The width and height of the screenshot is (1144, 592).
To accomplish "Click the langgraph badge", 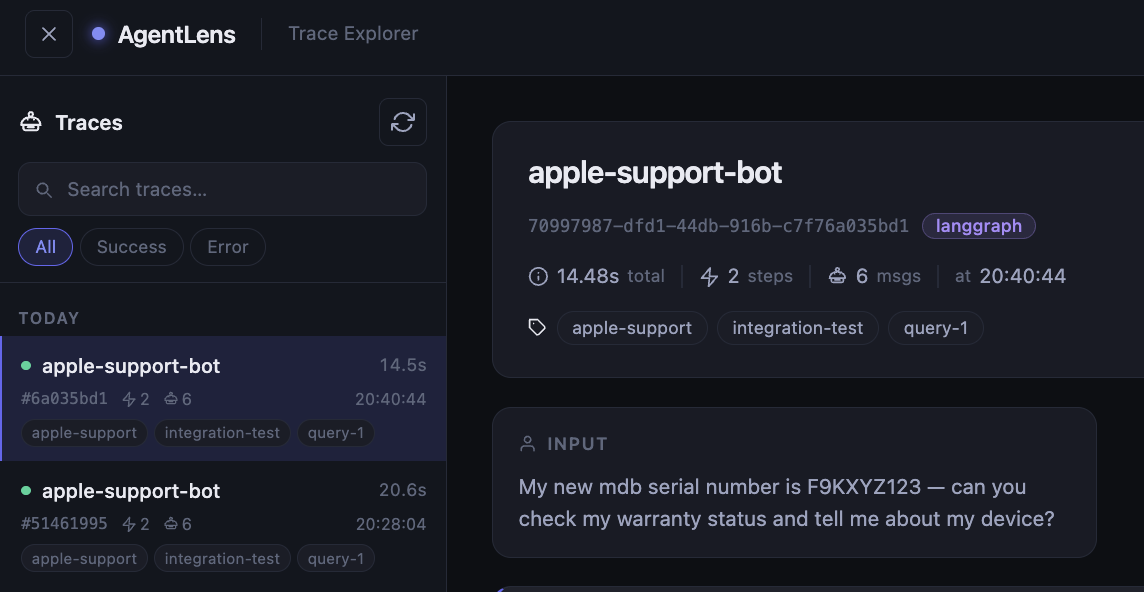I will tap(978, 226).
